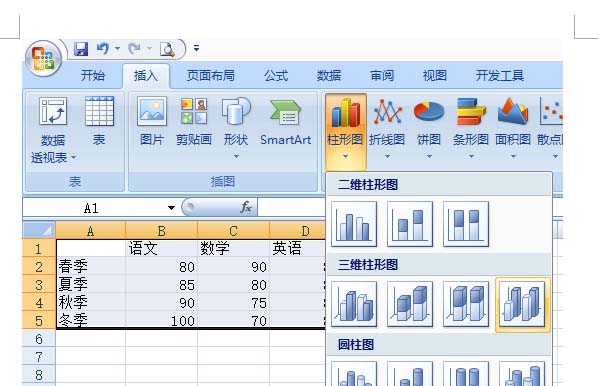610x386 pixels.
Task: Redo the last action
Action: [135, 49]
